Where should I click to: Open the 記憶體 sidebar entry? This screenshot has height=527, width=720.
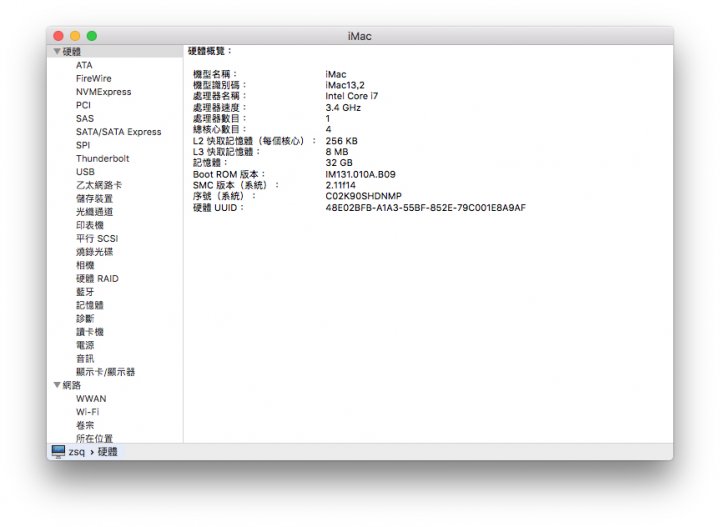click(90, 305)
